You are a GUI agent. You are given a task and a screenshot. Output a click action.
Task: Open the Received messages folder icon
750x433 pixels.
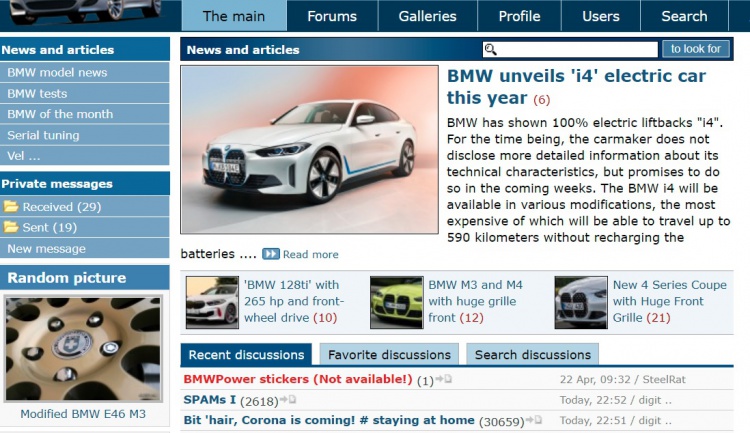(11, 206)
